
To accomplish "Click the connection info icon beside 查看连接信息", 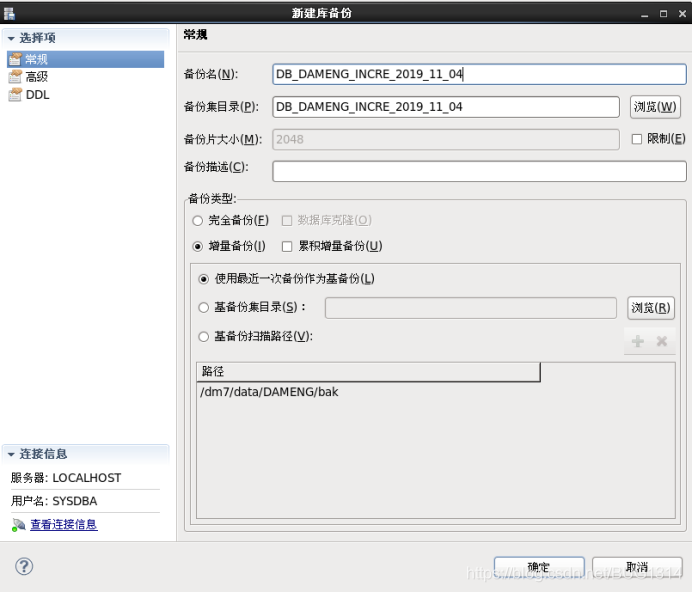I will click(x=19, y=525).
